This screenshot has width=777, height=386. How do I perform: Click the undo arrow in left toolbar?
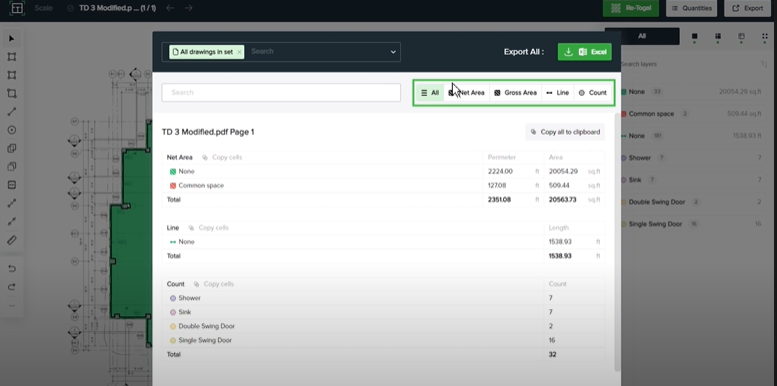(12, 269)
